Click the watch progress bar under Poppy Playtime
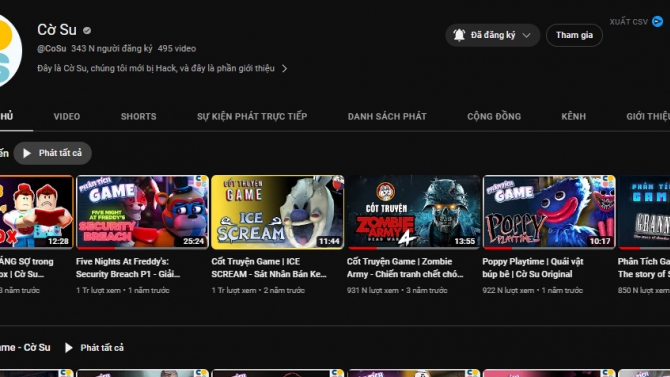The height and width of the screenshot is (377, 670). [549, 248]
